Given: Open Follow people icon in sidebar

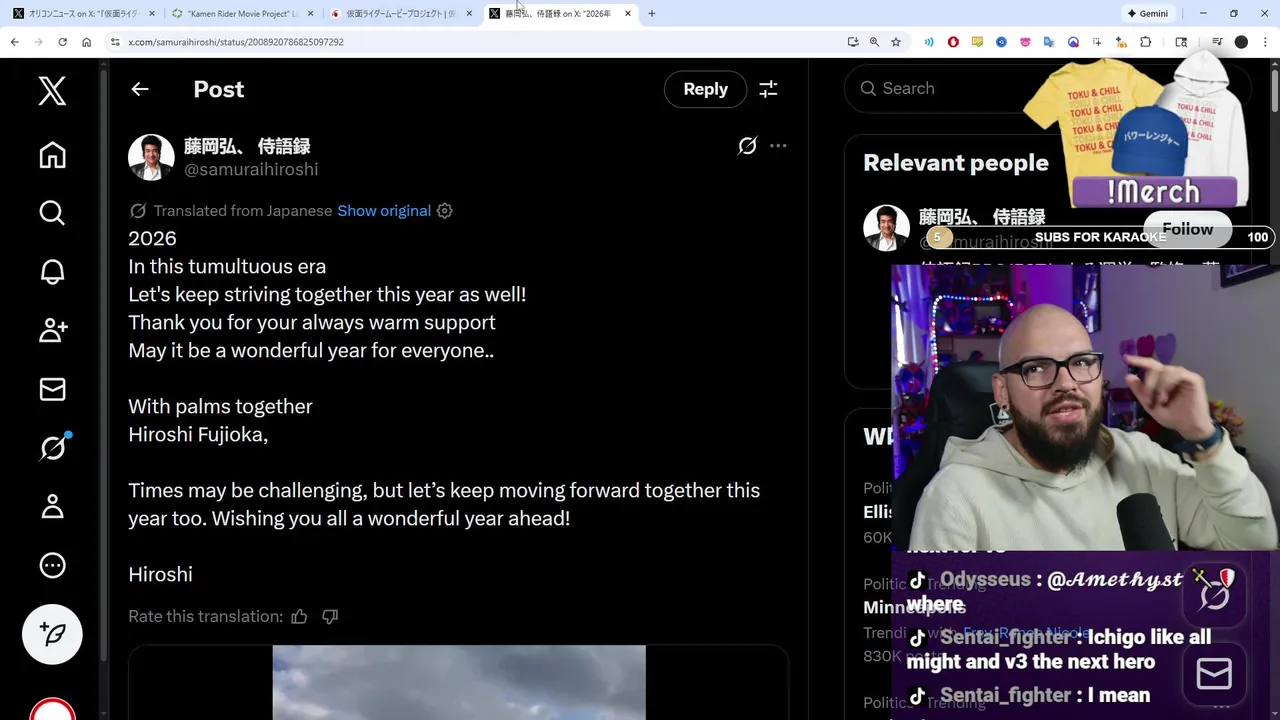Looking at the screenshot, I should tap(52, 330).
